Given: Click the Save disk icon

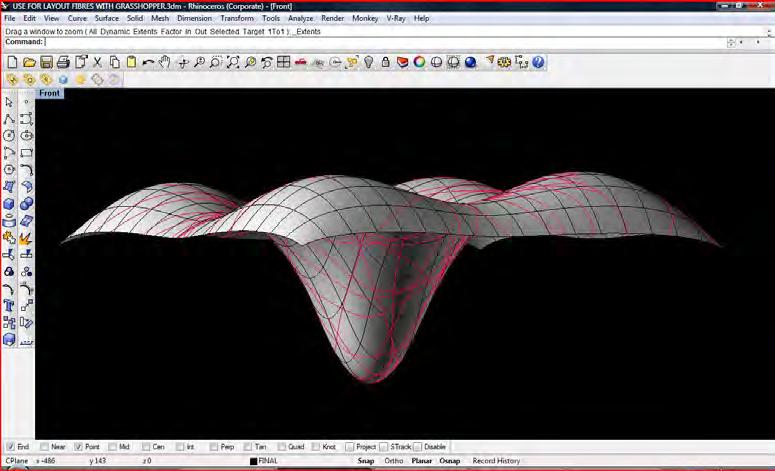Looking at the screenshot, I should tap(46, 62).
